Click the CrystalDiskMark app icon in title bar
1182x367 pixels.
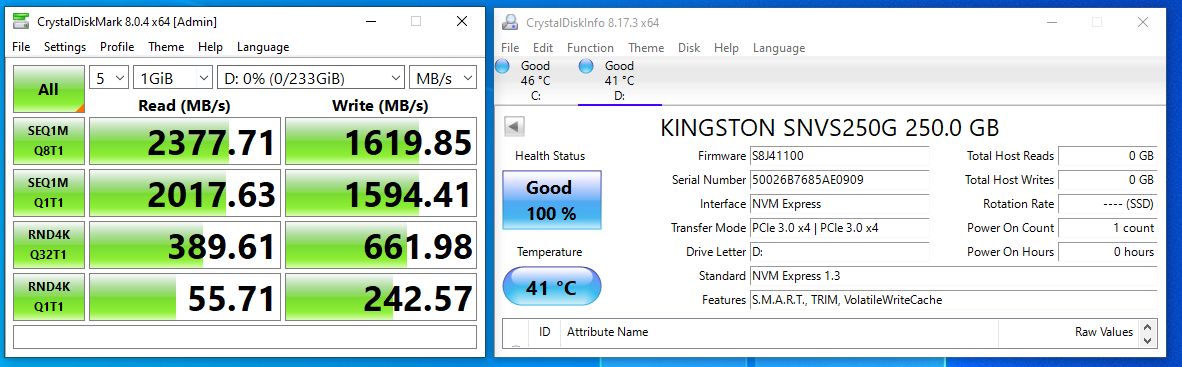(21, 21)
